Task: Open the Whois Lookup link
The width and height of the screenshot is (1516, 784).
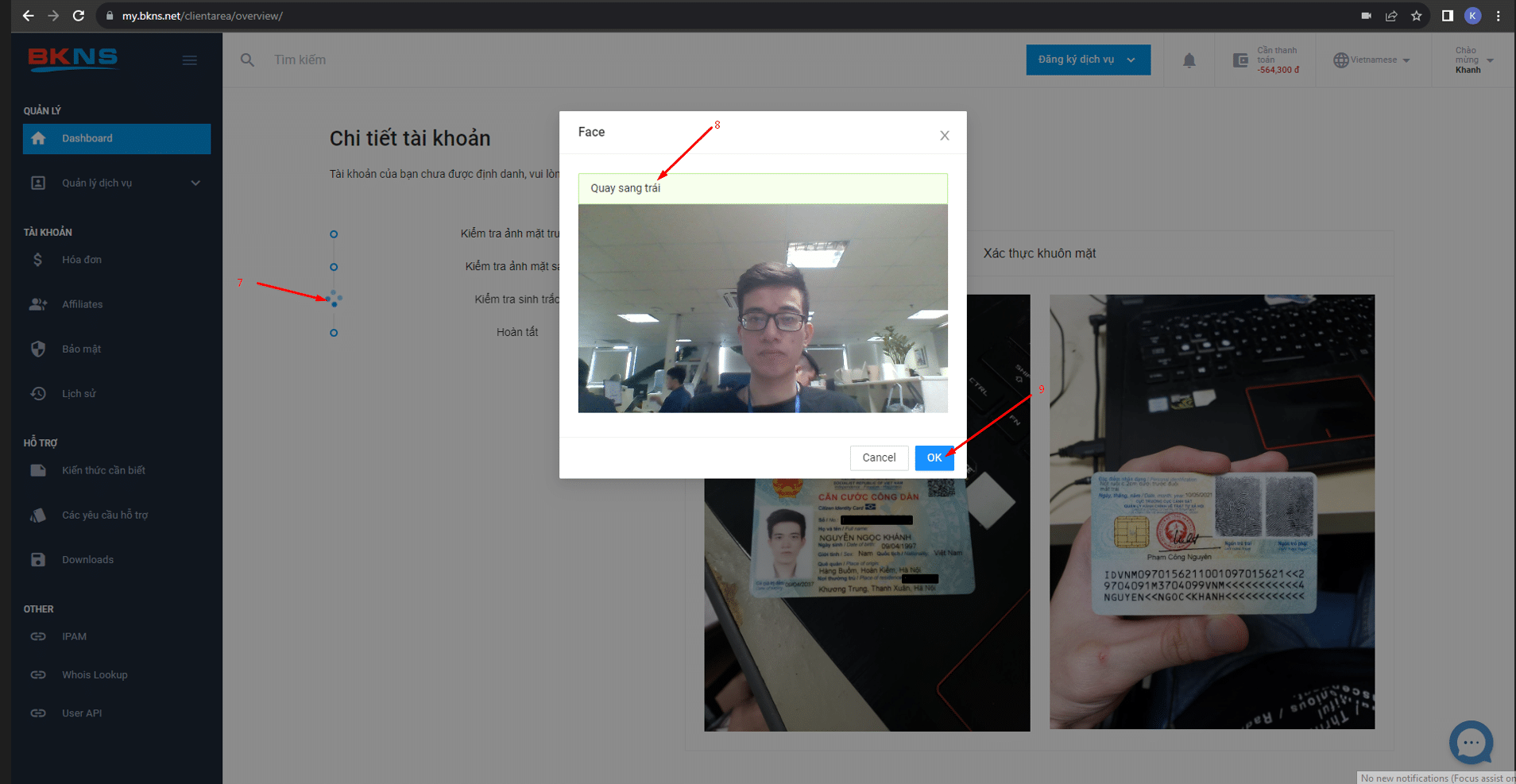Action: 95,674
